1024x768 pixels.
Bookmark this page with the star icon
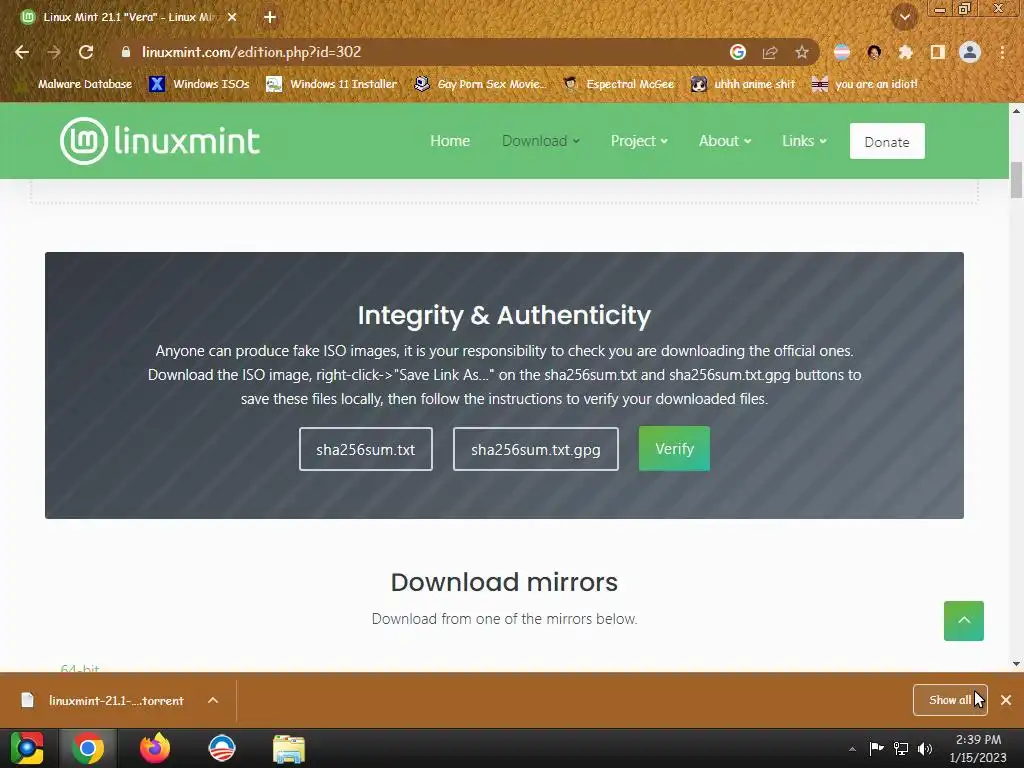click(x=802, y=52)
